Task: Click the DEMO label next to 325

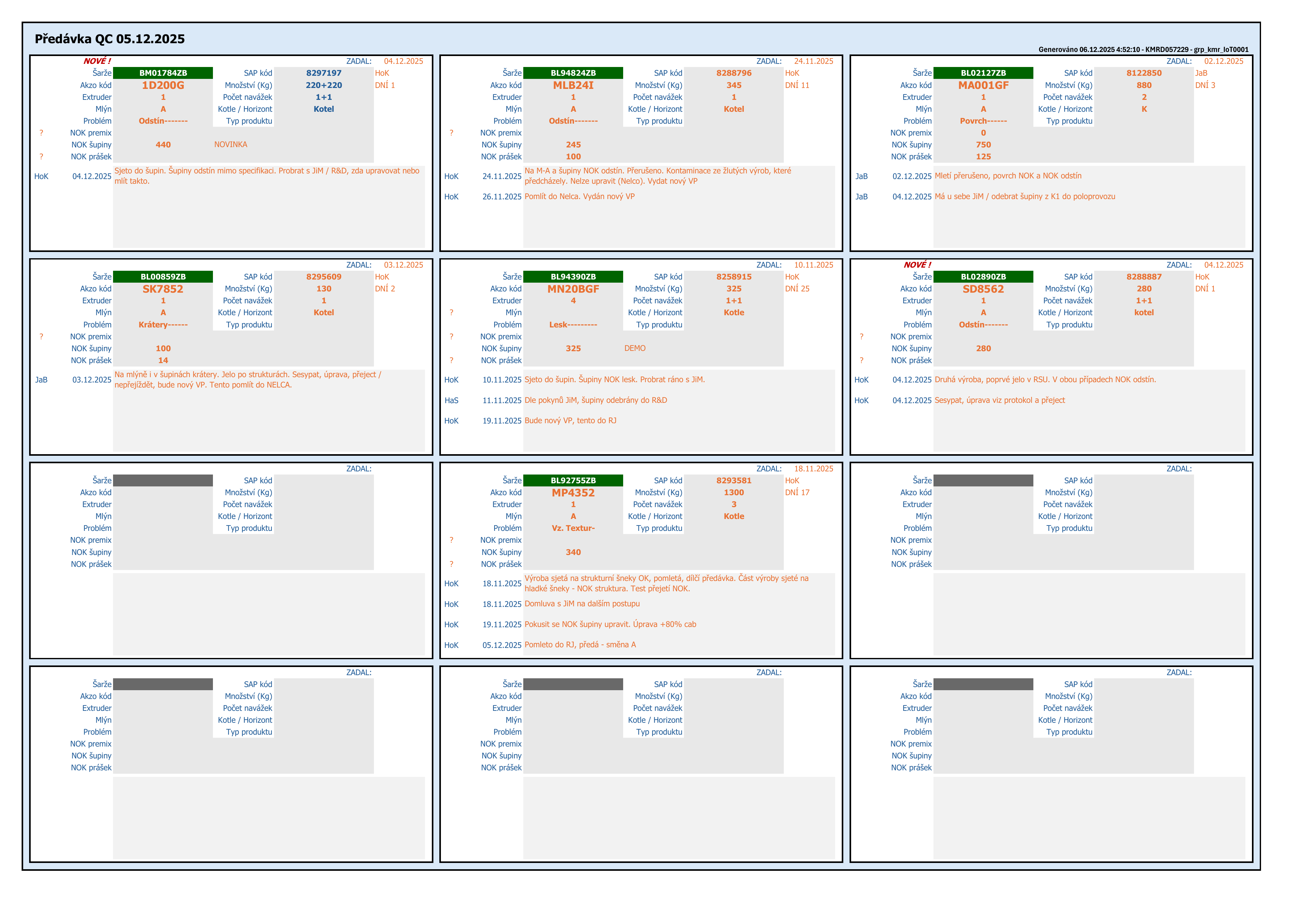Action: pos(635,348)
